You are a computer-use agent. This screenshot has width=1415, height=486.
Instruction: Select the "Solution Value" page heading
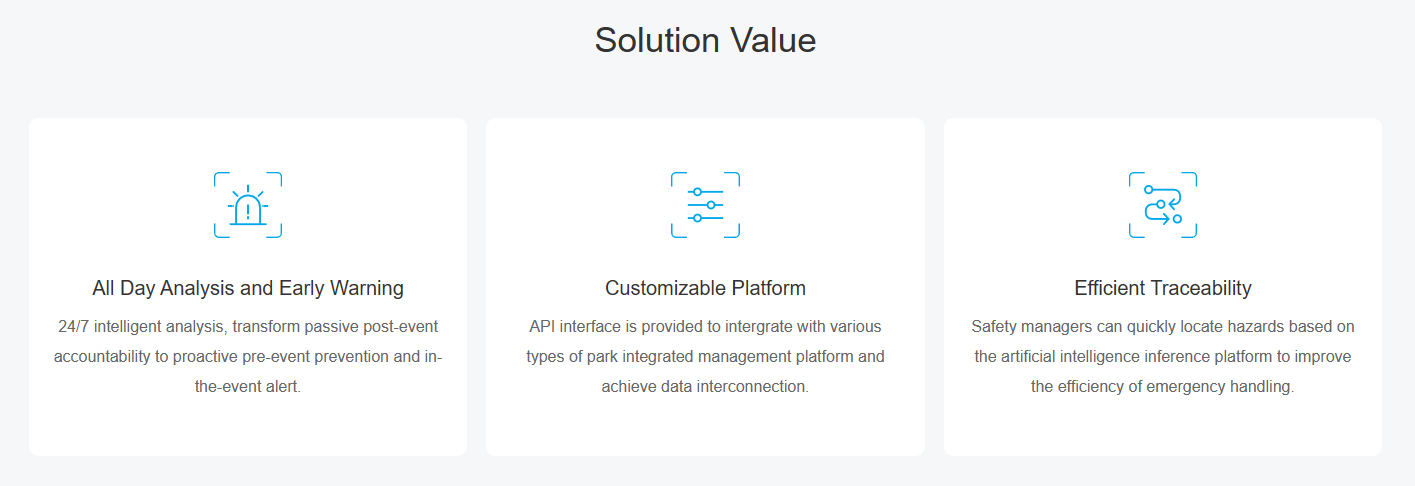tap(705, 40)
